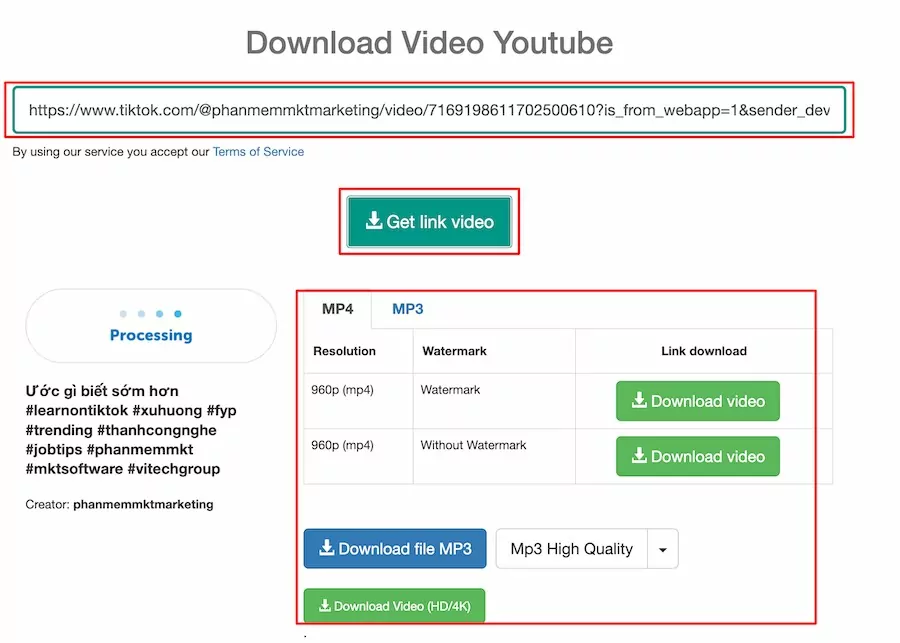This screenshot has height=643, width=900.
Task: Open the Terms of Service link
Action: click(x=258, y=152)
